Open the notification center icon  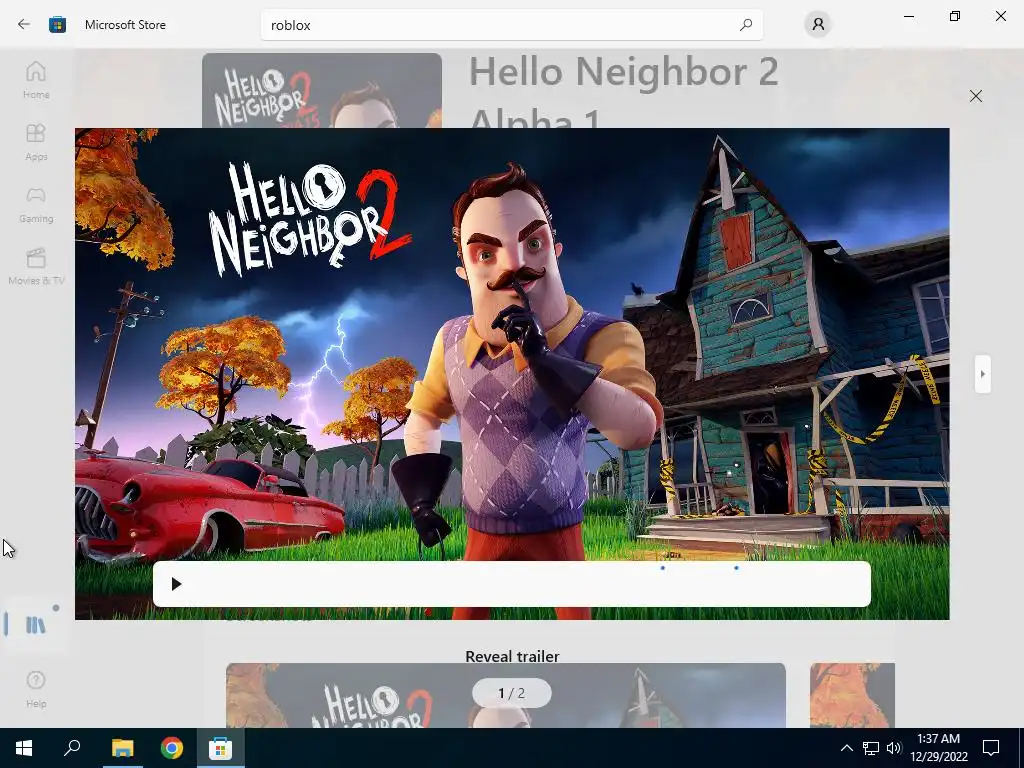pos(991,748)
